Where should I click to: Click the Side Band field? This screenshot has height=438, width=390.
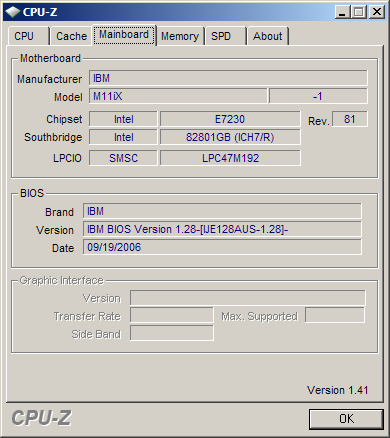[x=172, y=333]
